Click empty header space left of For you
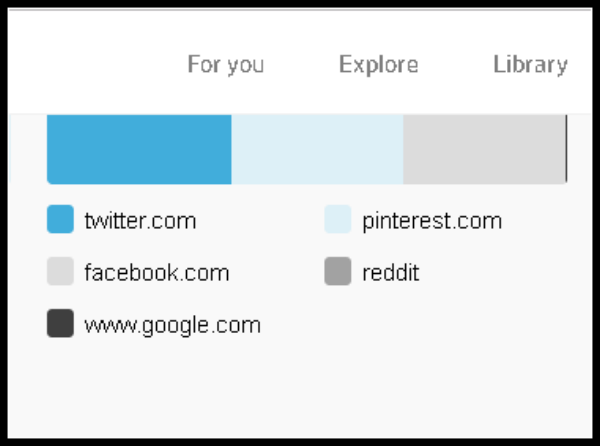 pyautogui.click(x=90, y=65)
